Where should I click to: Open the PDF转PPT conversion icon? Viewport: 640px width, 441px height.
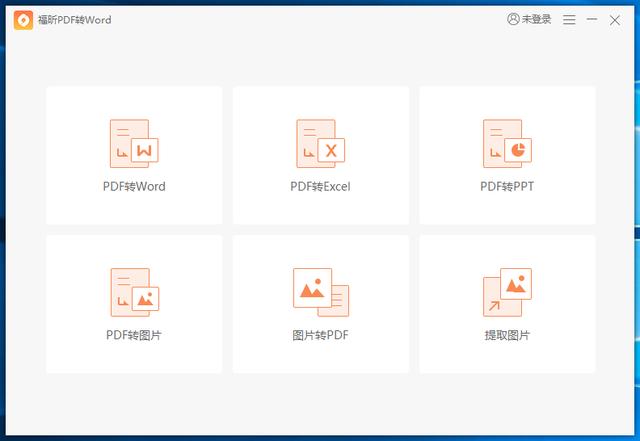[x=507, y=144]
